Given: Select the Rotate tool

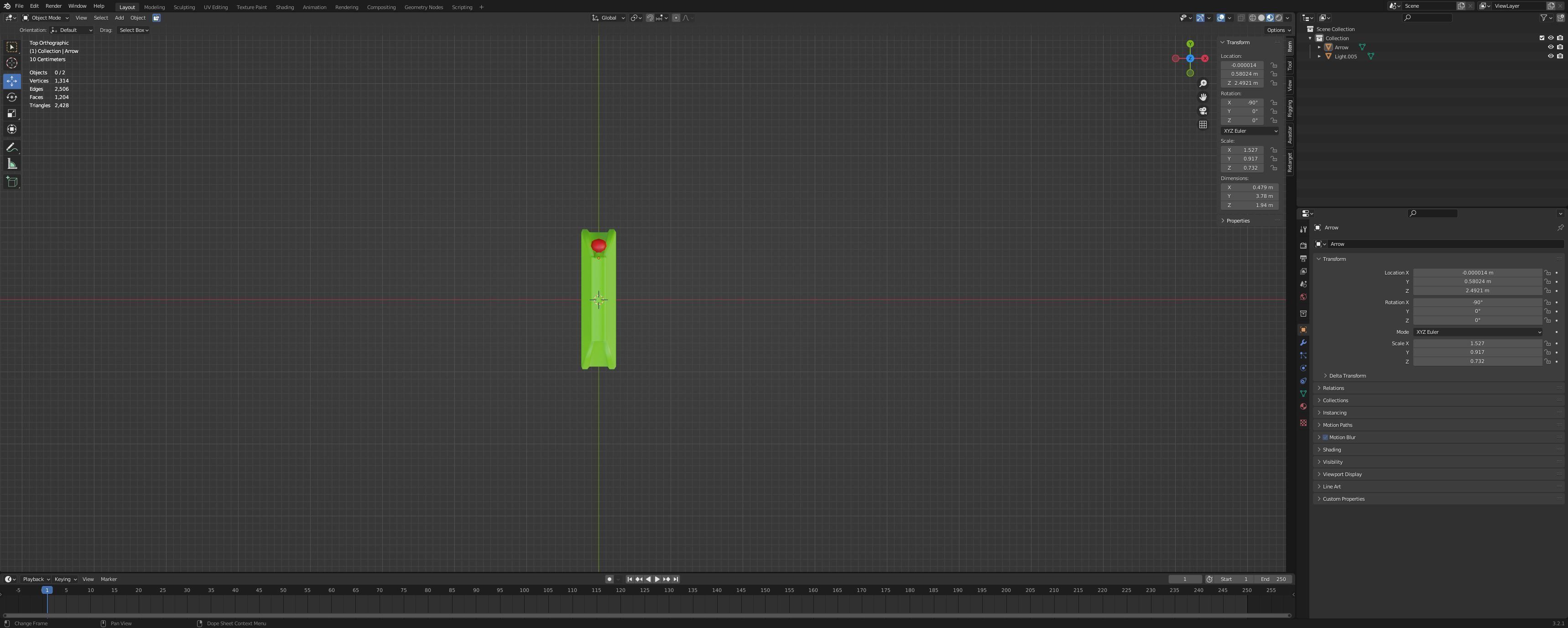Looking at the screenshot, I should 11,97.
